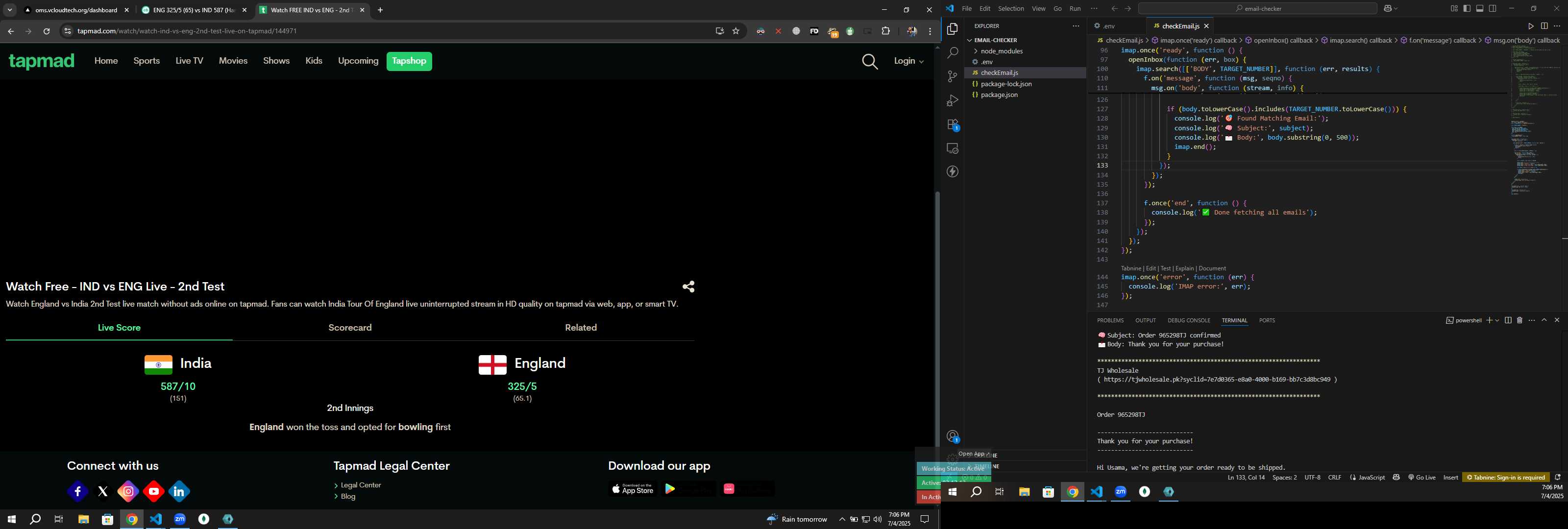The height and width of the screenshot is (529, 1568).
Task: Open Remote Explorer in VS Code activity bar
Action: [953, 148]
